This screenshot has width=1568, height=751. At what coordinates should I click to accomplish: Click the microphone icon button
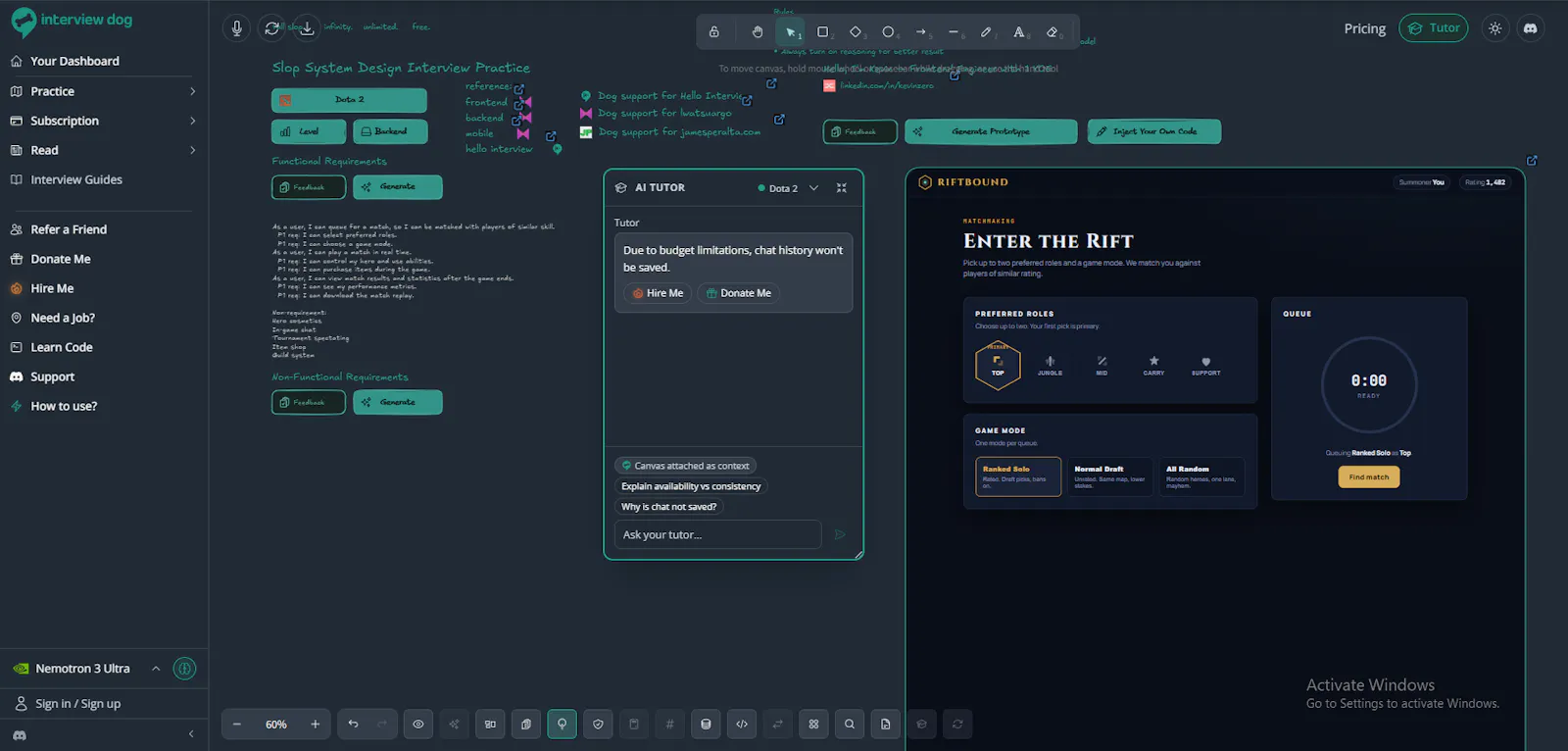tap(236, 28)
